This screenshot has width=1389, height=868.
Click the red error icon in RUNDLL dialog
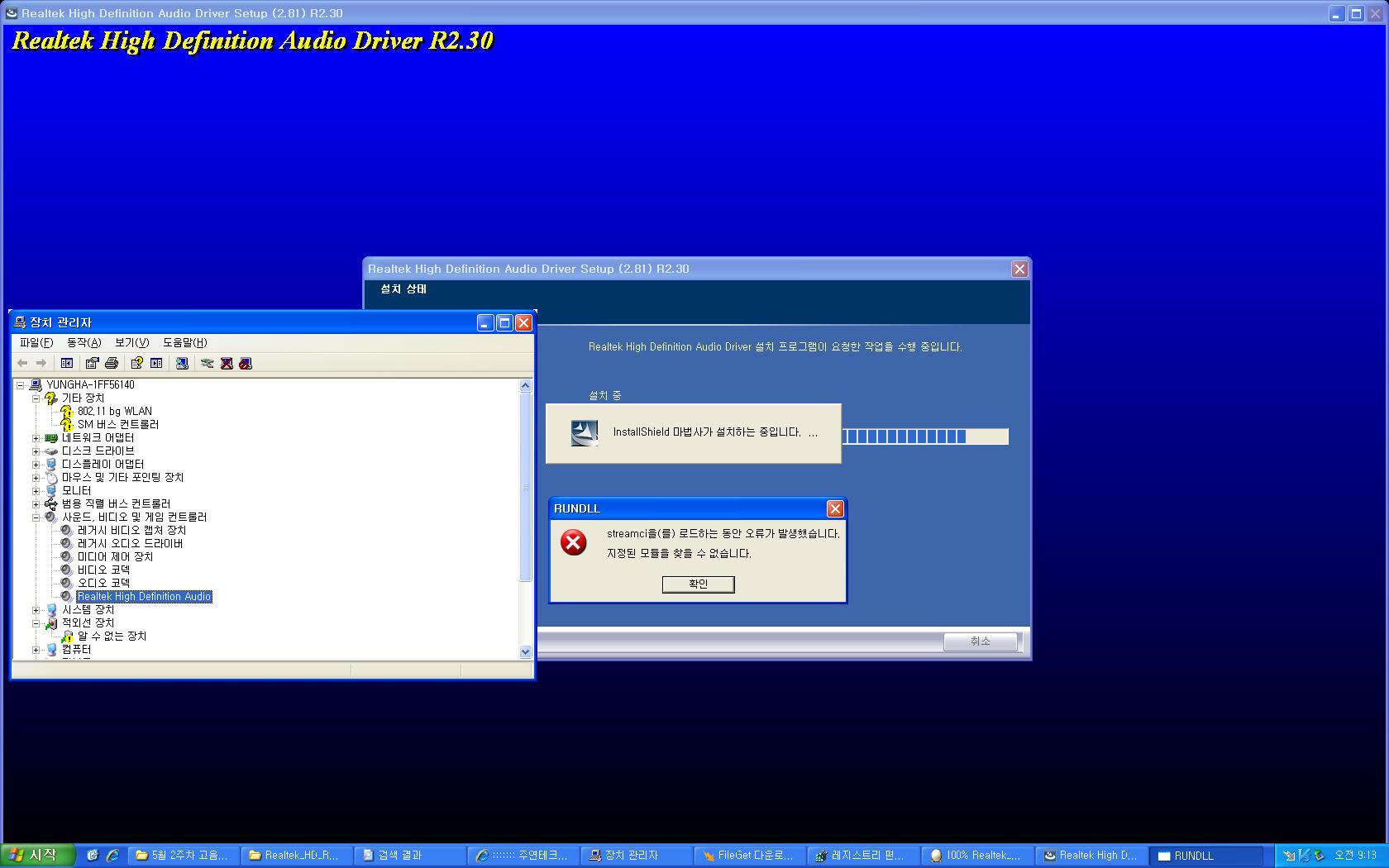click(573, 542)
